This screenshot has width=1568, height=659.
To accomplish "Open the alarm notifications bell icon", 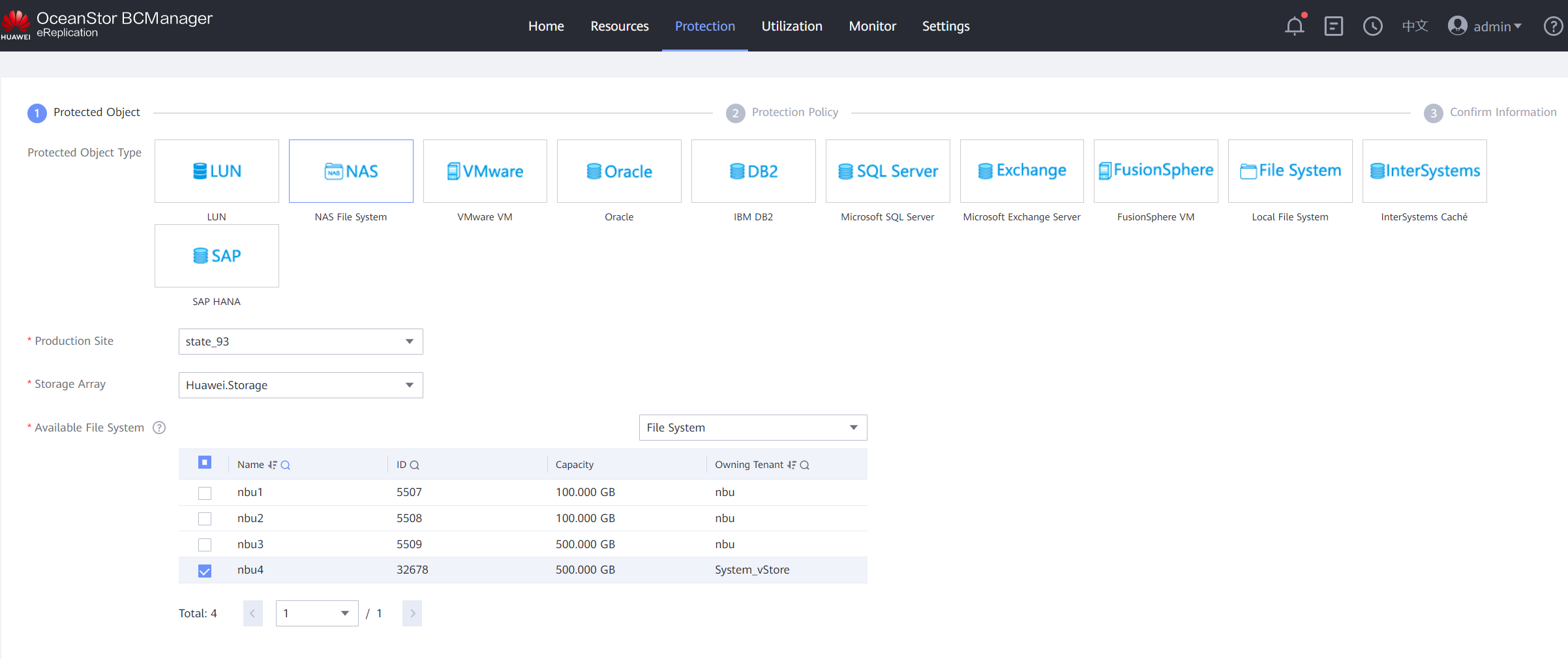I will pos(1294,26).
